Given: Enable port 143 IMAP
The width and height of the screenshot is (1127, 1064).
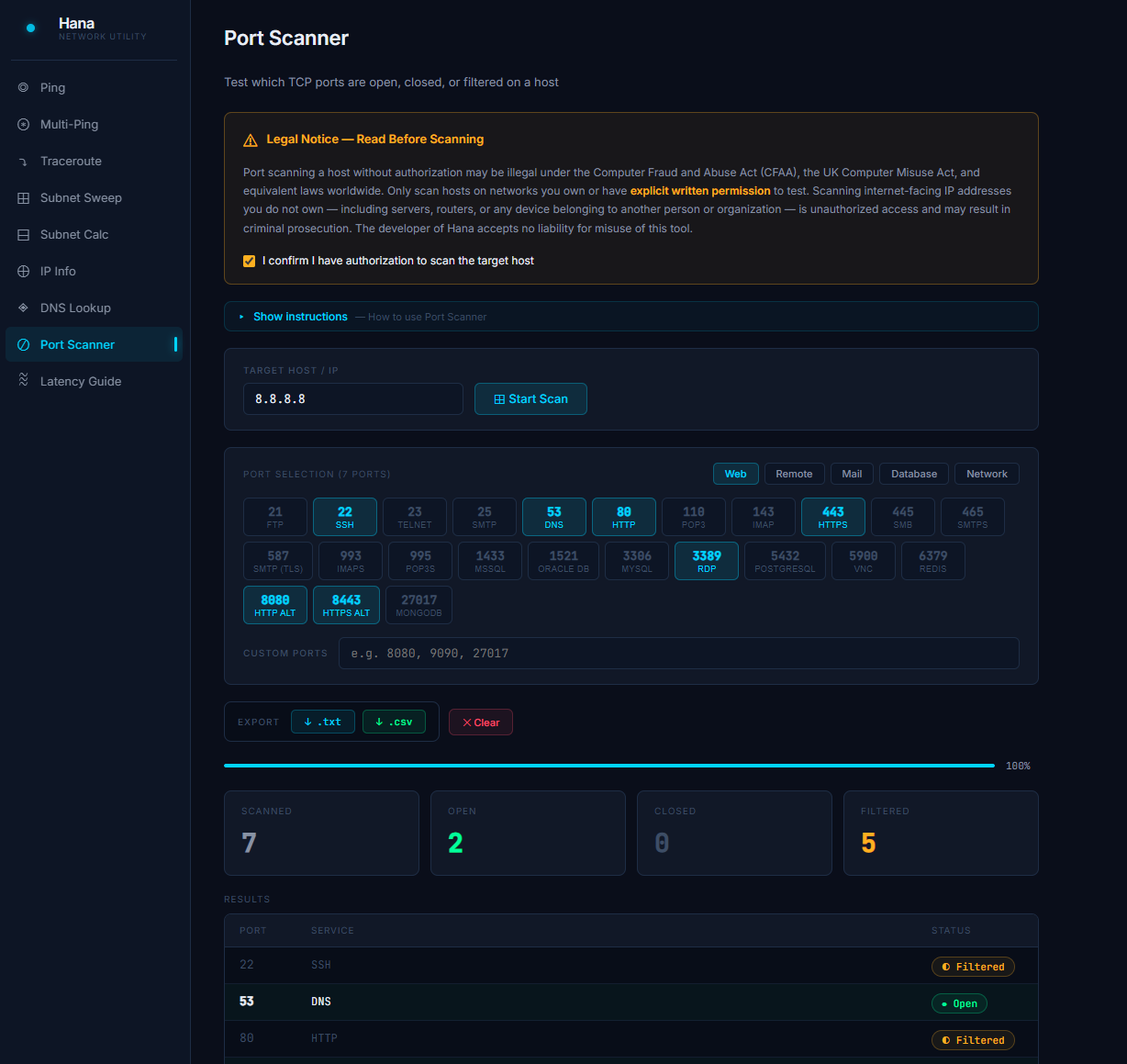Looking at the screenshot, I should point(764,517).
